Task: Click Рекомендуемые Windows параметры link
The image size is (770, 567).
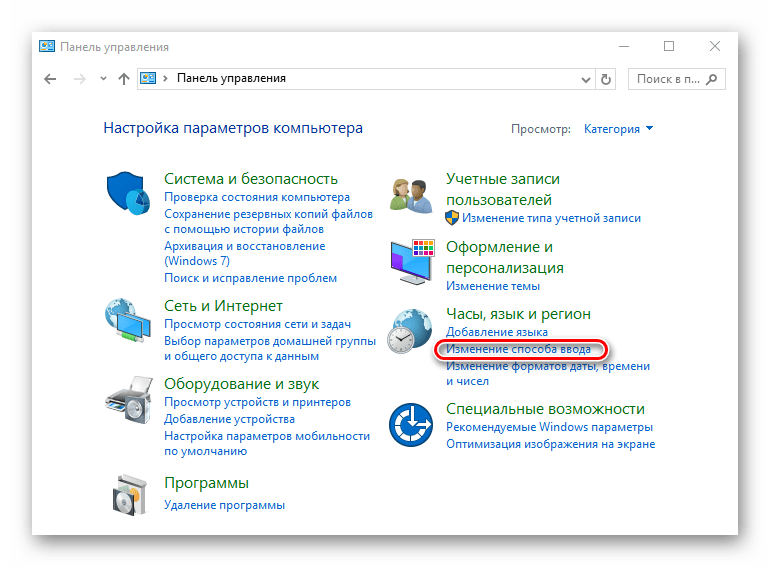Action: (550, 427)
